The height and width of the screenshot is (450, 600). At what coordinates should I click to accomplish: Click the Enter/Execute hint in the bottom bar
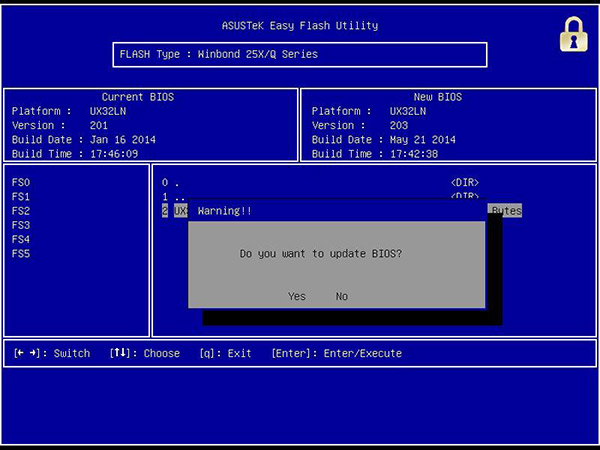click(336, 353)
